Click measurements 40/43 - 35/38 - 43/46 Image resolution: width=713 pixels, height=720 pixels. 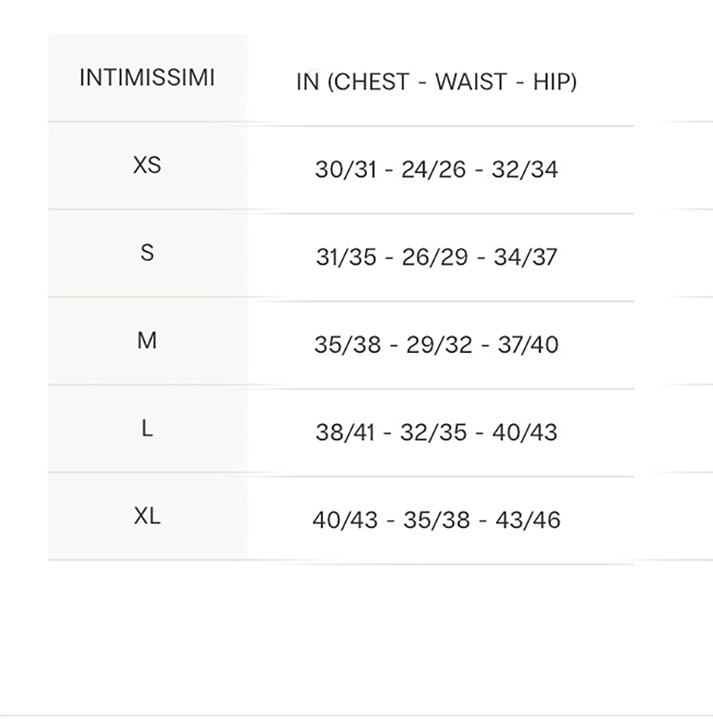437,520
